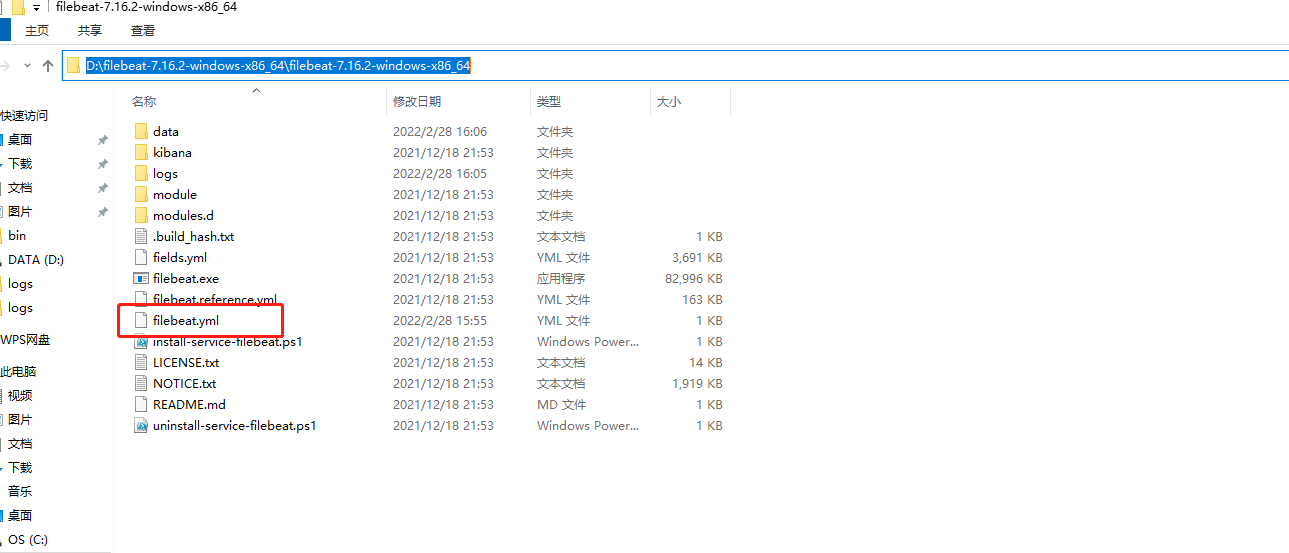The width and height of the screenshot is (1289, 553).
Task: Click the 163 KB size value
Action: point(702,300)
